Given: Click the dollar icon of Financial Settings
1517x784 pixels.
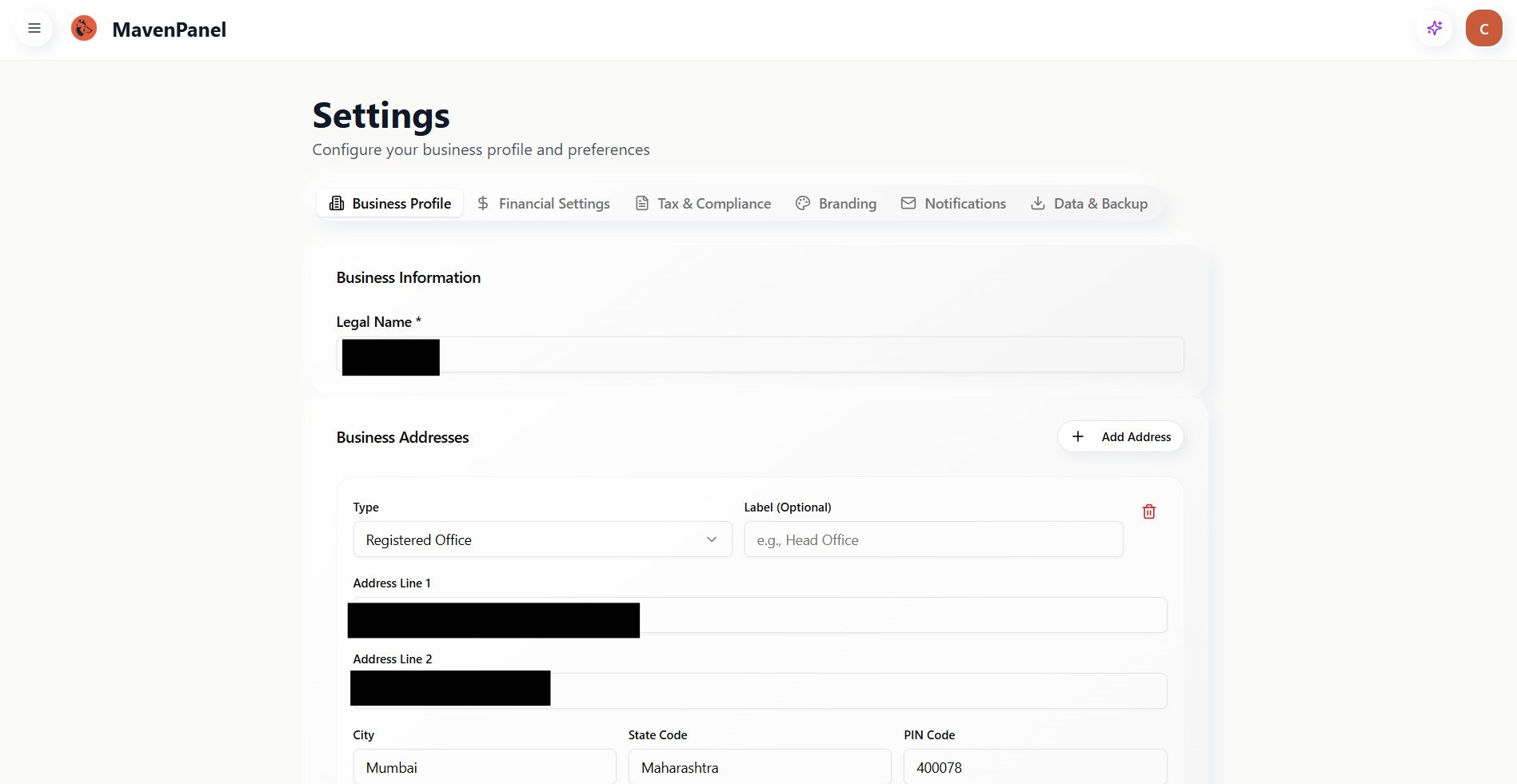Looking at the screenshot, I should point(483,203).
